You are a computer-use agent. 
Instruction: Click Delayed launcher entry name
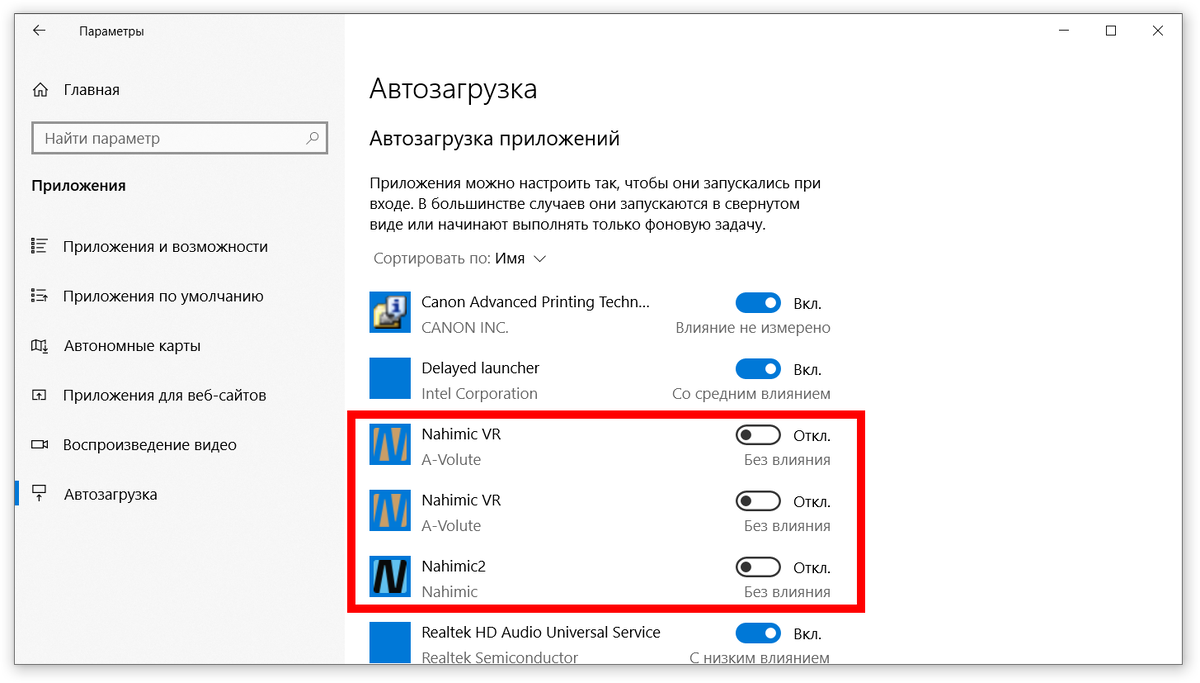click(x=480, y=368)
